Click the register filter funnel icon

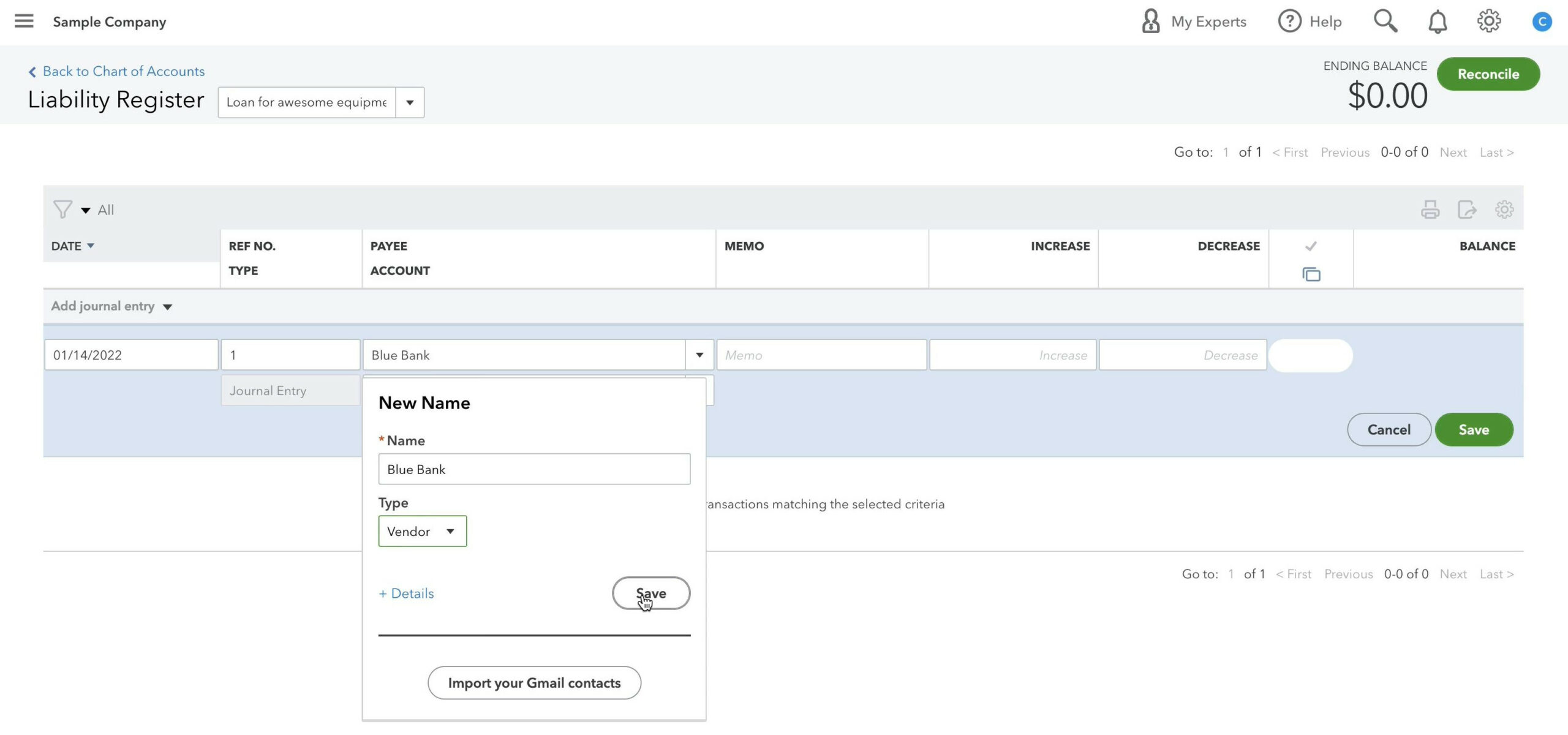(x=62, y=209)
